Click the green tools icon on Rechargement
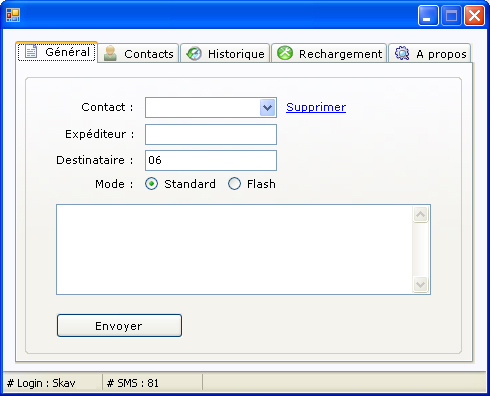This screenshot has width=490, height=396. (x=285, y=53)
